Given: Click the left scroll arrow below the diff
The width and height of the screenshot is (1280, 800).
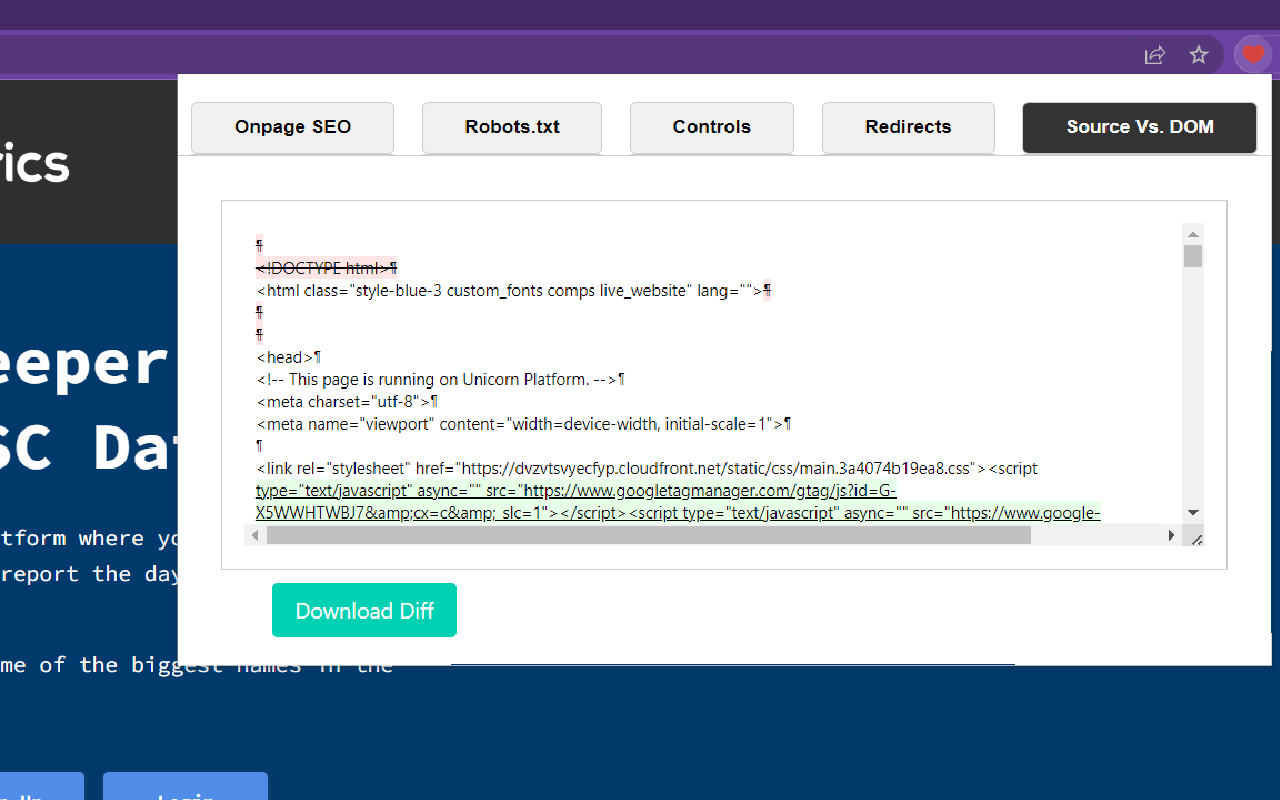Looking at the screenshot, I should (255, 535).
